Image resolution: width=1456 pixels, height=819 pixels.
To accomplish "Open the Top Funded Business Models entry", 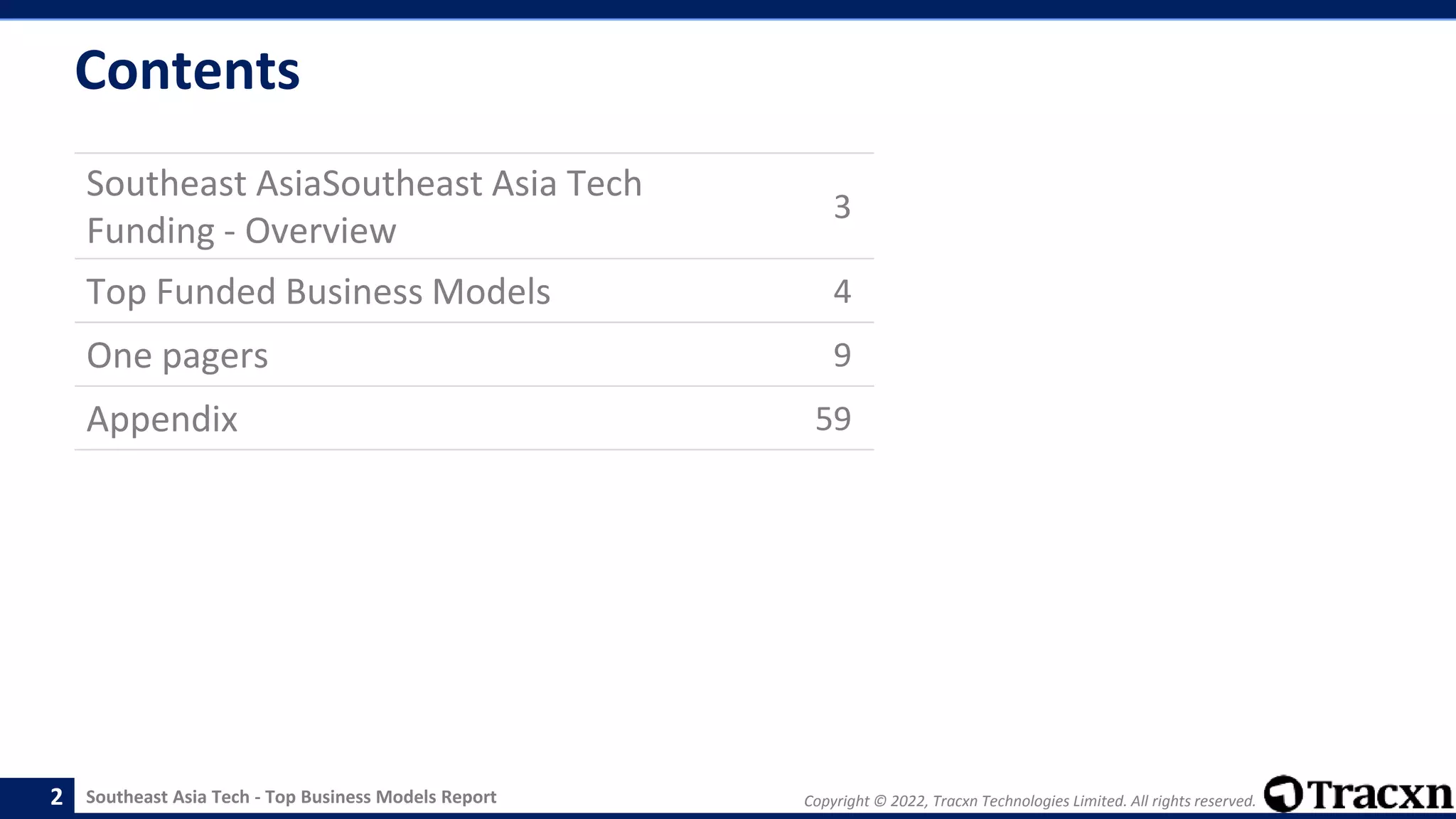I will point(318,291).
